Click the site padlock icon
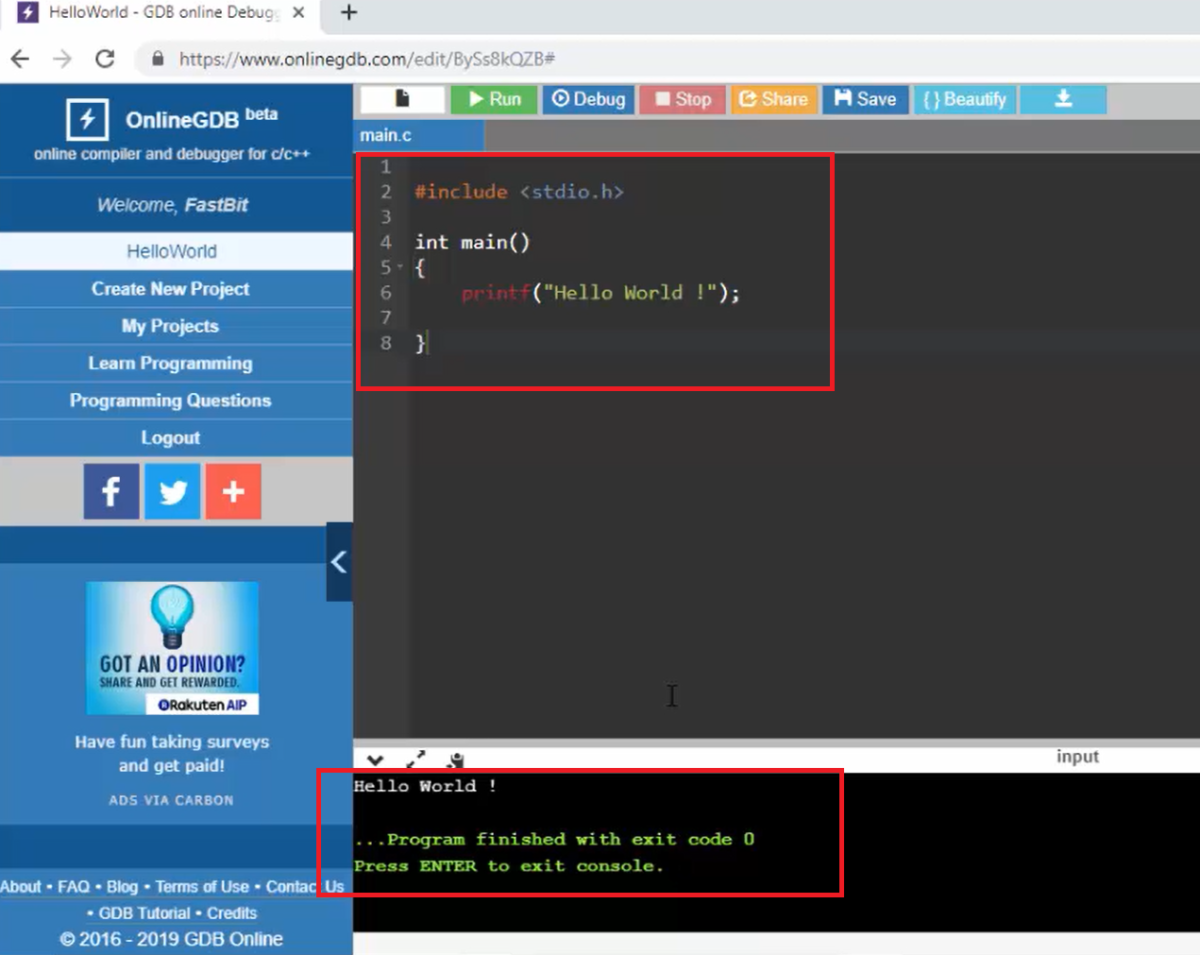 coord(158,59)
